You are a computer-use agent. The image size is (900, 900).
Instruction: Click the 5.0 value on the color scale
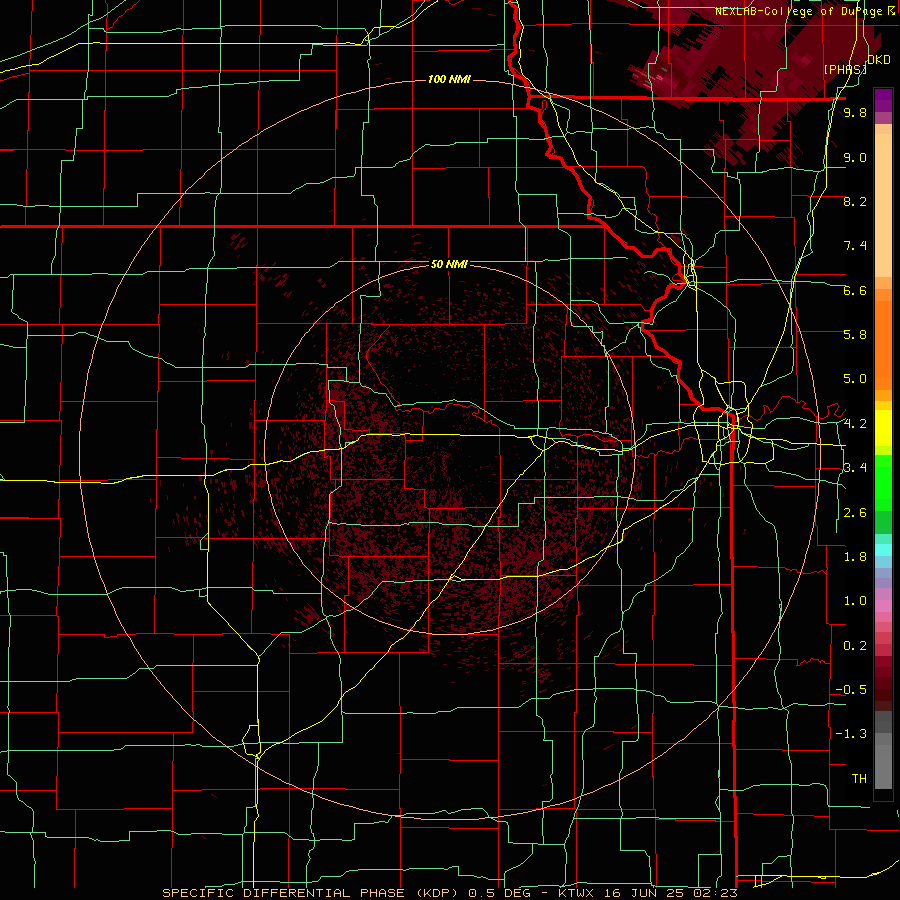click(x=855, y=379)
